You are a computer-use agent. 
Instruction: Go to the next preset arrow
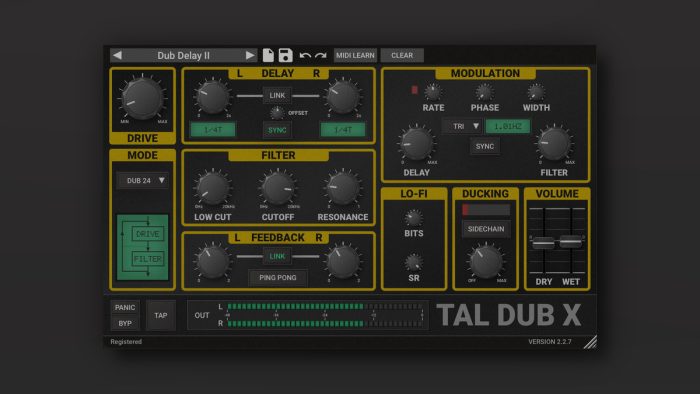250,55
